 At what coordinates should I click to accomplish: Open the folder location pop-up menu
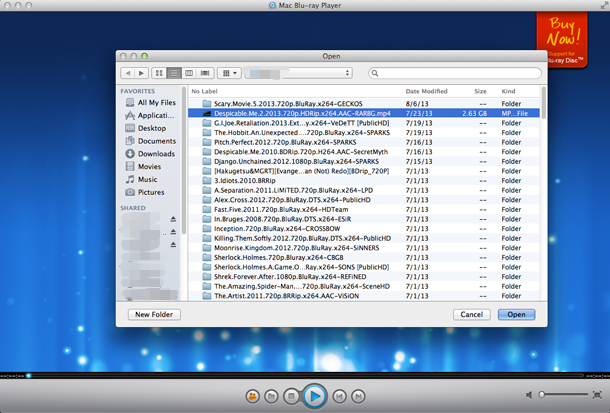[300, 73]
